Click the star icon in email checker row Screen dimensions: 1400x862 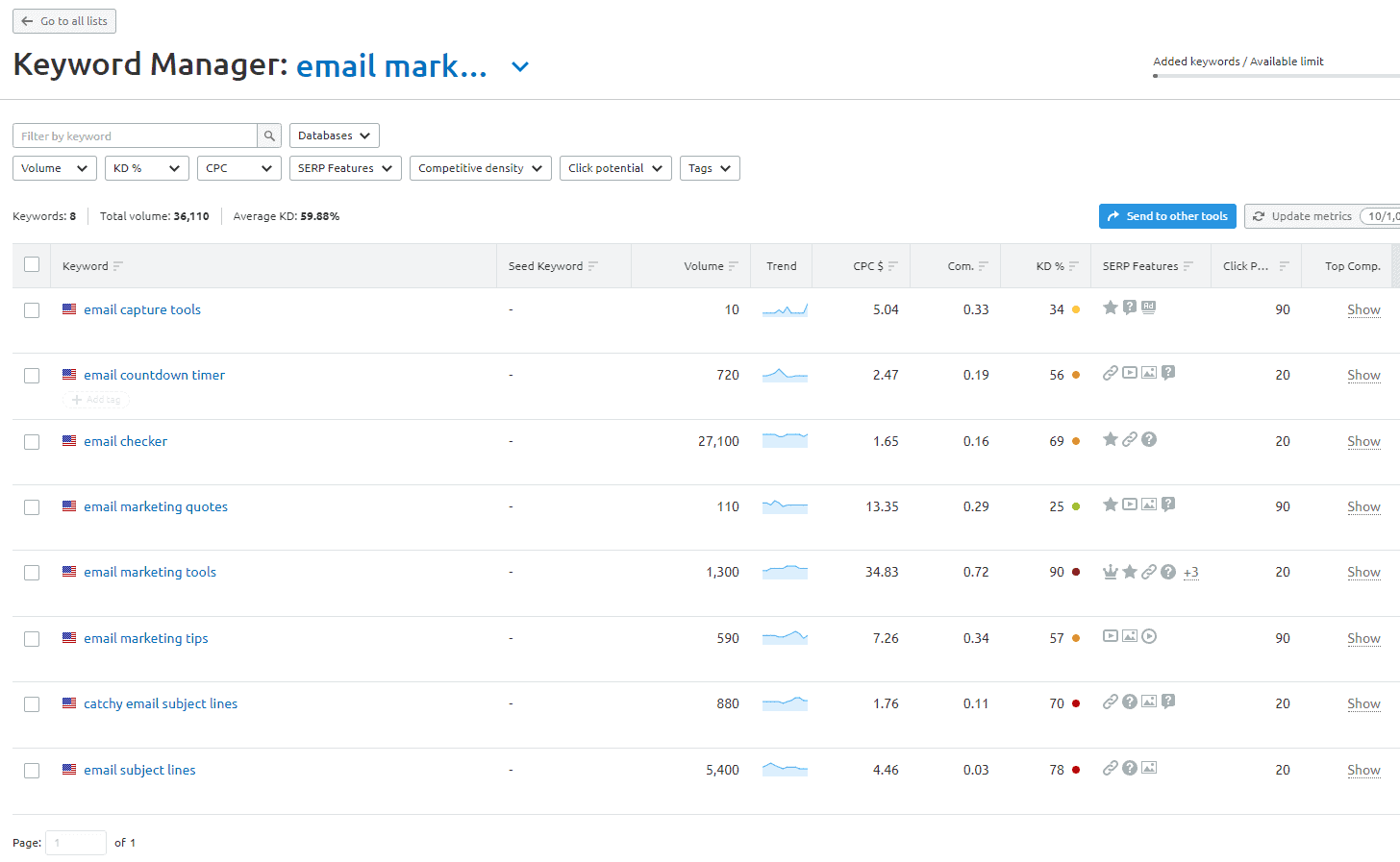pyautogui.click(x=1111, y=439)
